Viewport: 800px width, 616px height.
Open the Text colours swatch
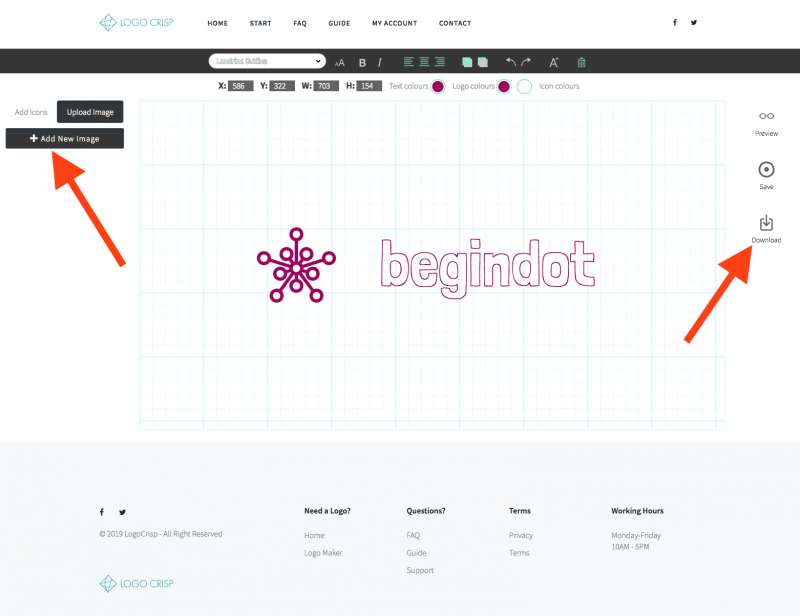(438, 86)
